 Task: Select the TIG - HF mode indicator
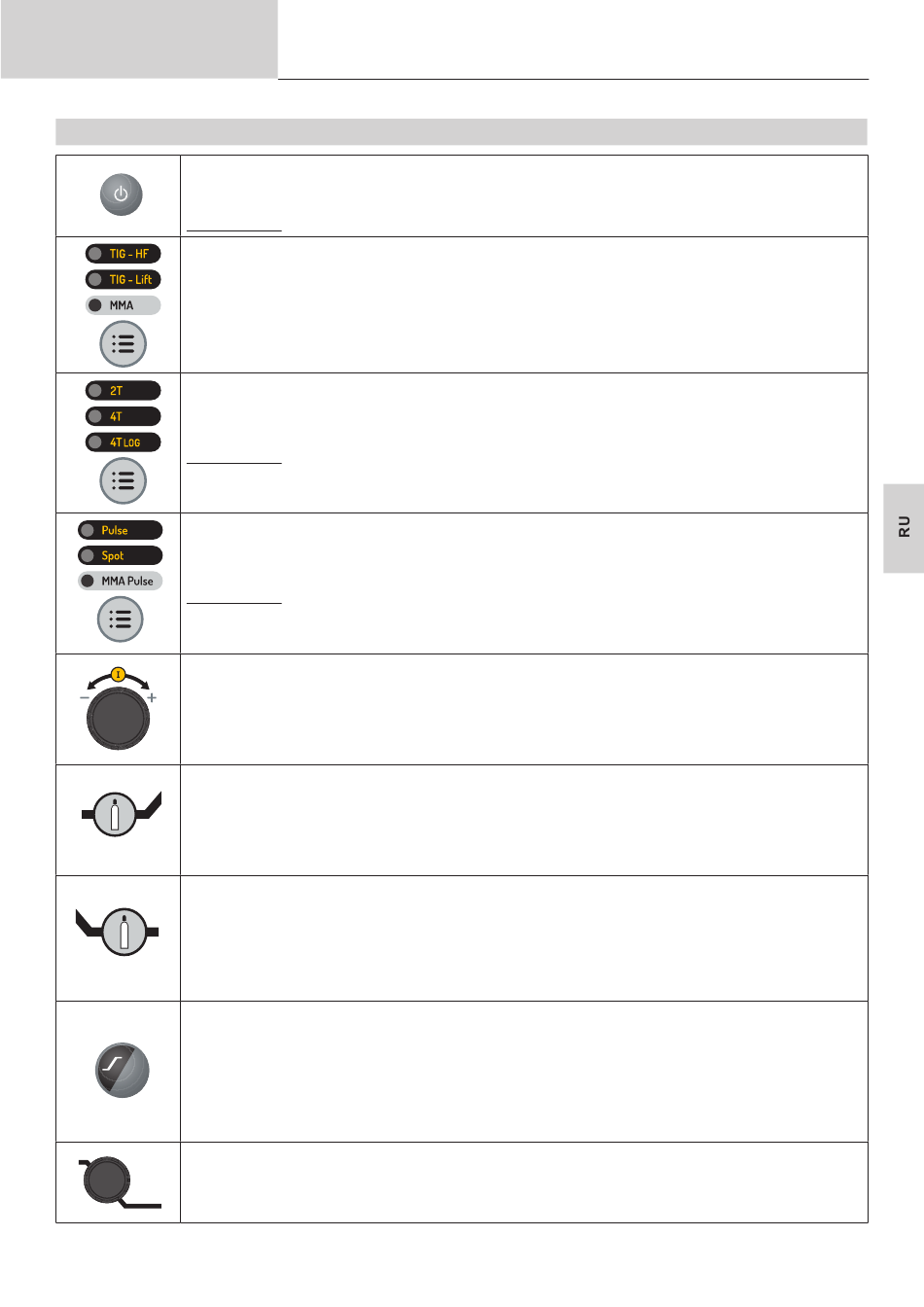click(123, 254)
